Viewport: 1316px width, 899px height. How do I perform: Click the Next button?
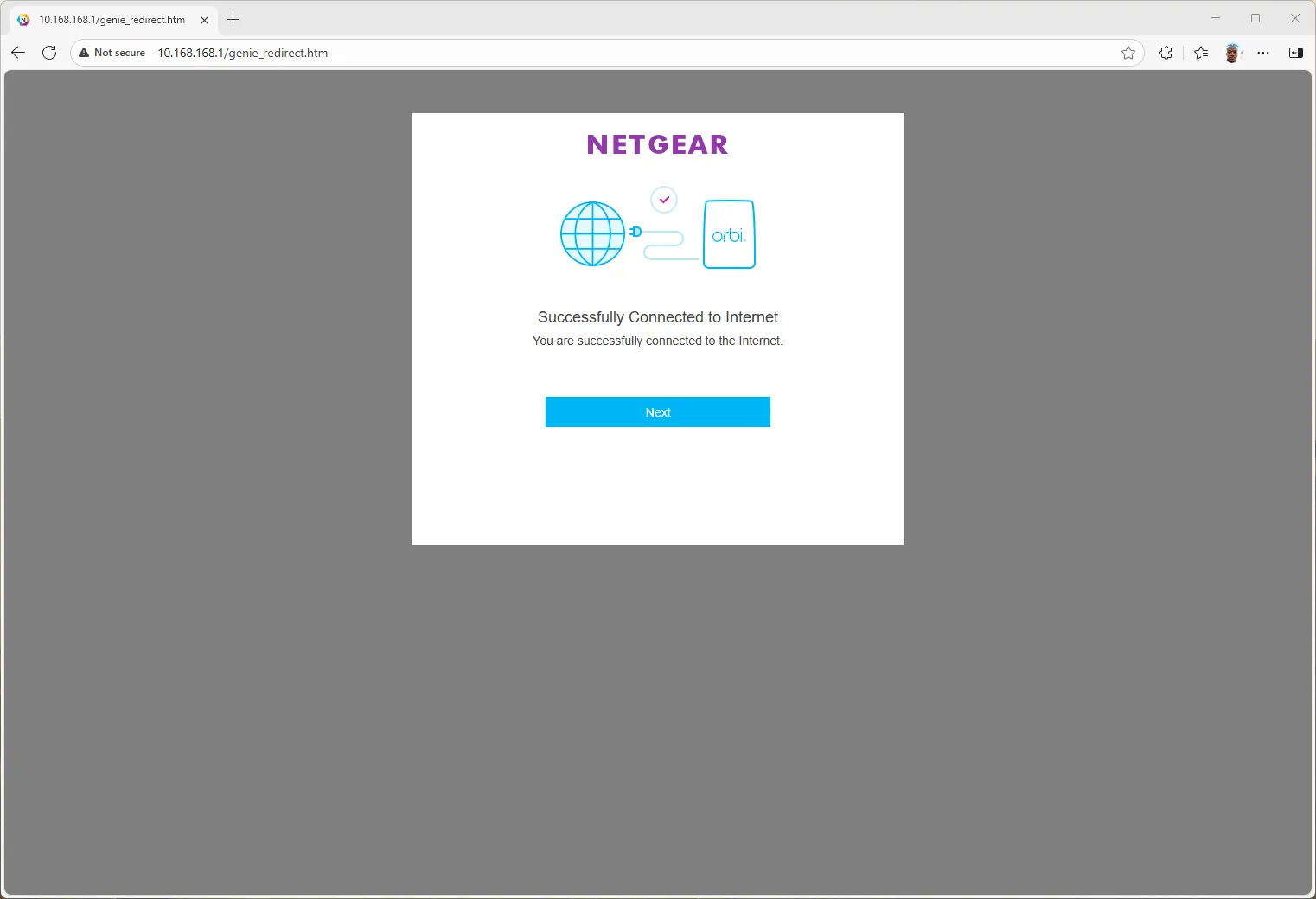pyautogui.click(x=658, y=412)
